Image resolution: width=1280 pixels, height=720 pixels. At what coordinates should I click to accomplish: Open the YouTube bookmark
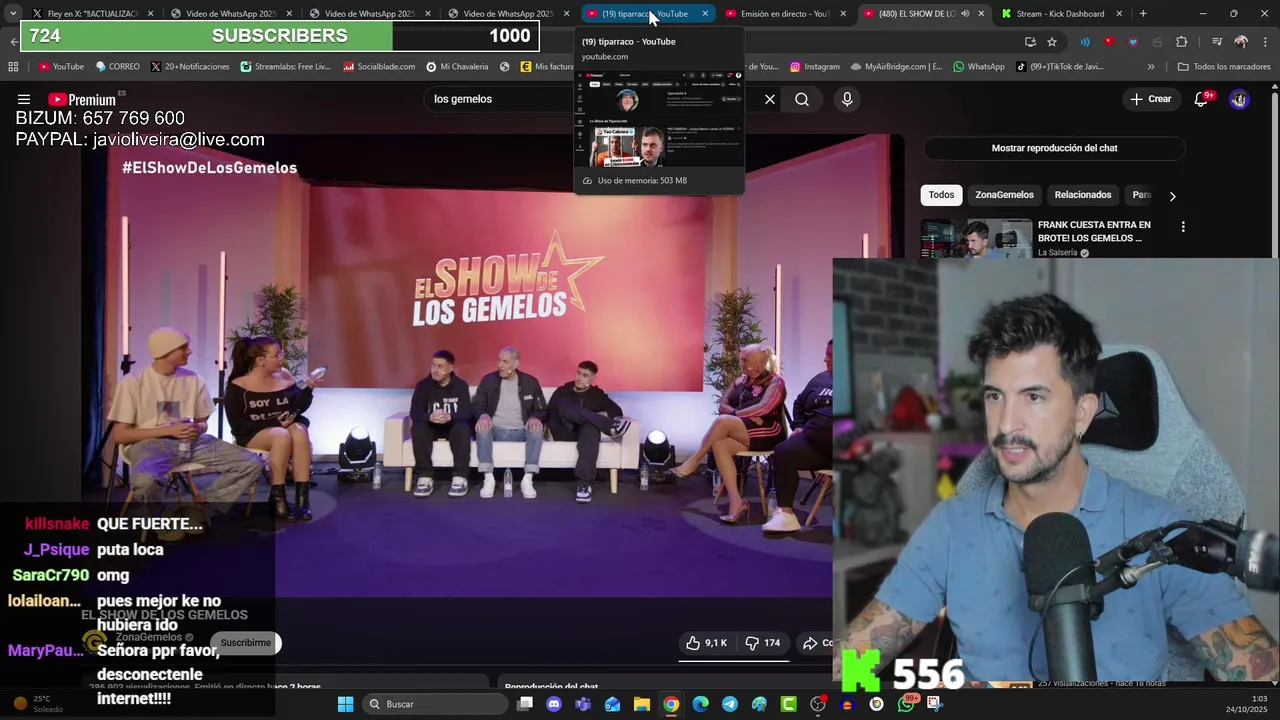[61, 67]
